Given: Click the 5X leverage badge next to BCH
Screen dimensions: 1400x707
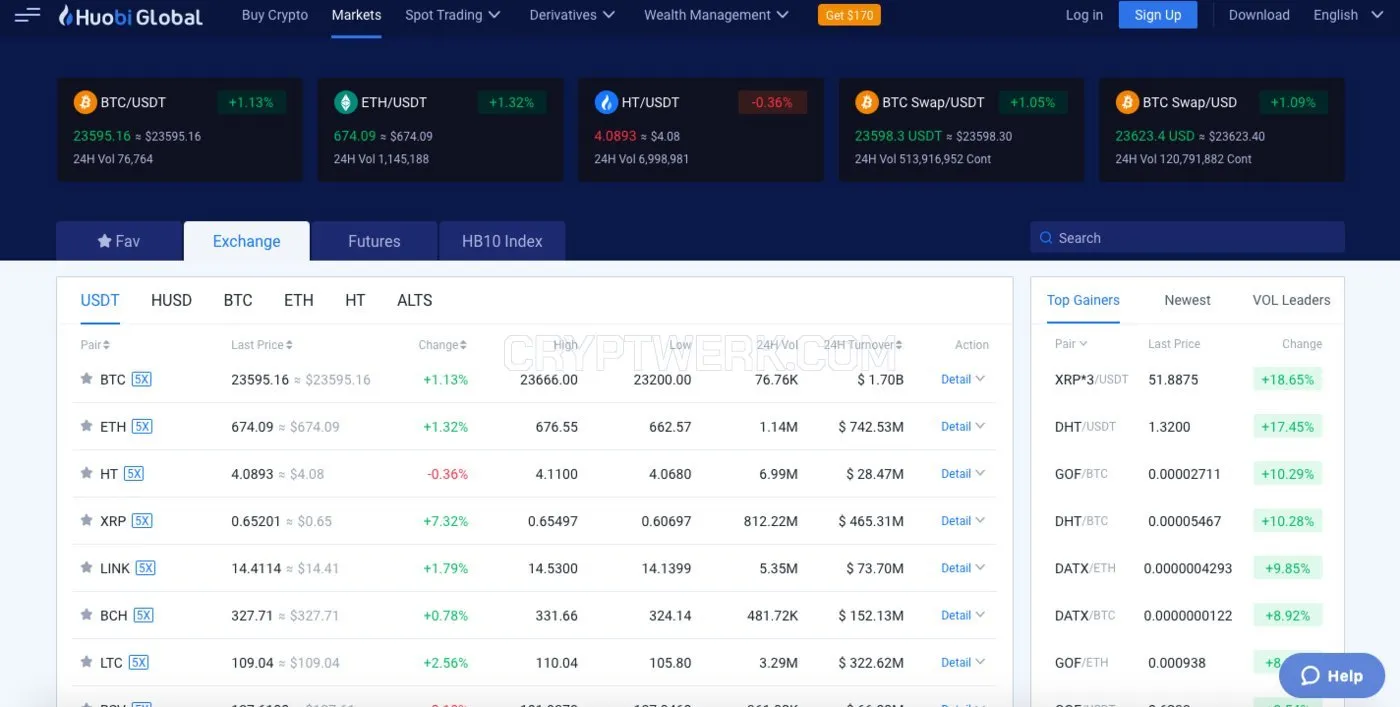Looking at the screenshot, I should pos(143,614).
